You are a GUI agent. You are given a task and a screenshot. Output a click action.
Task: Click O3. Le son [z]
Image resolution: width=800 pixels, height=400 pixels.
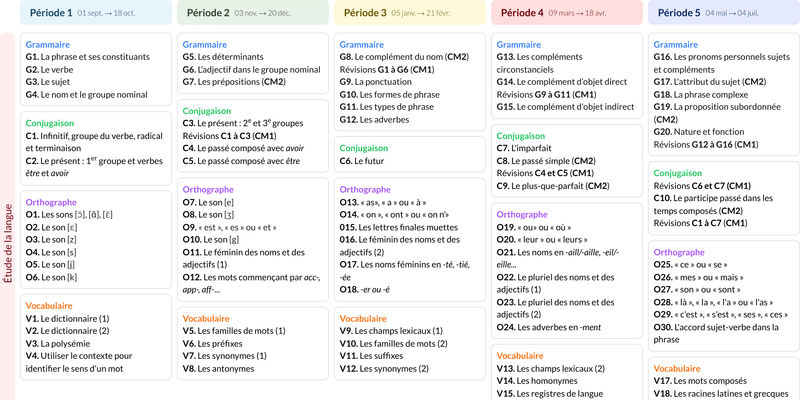tap(52, 239)
